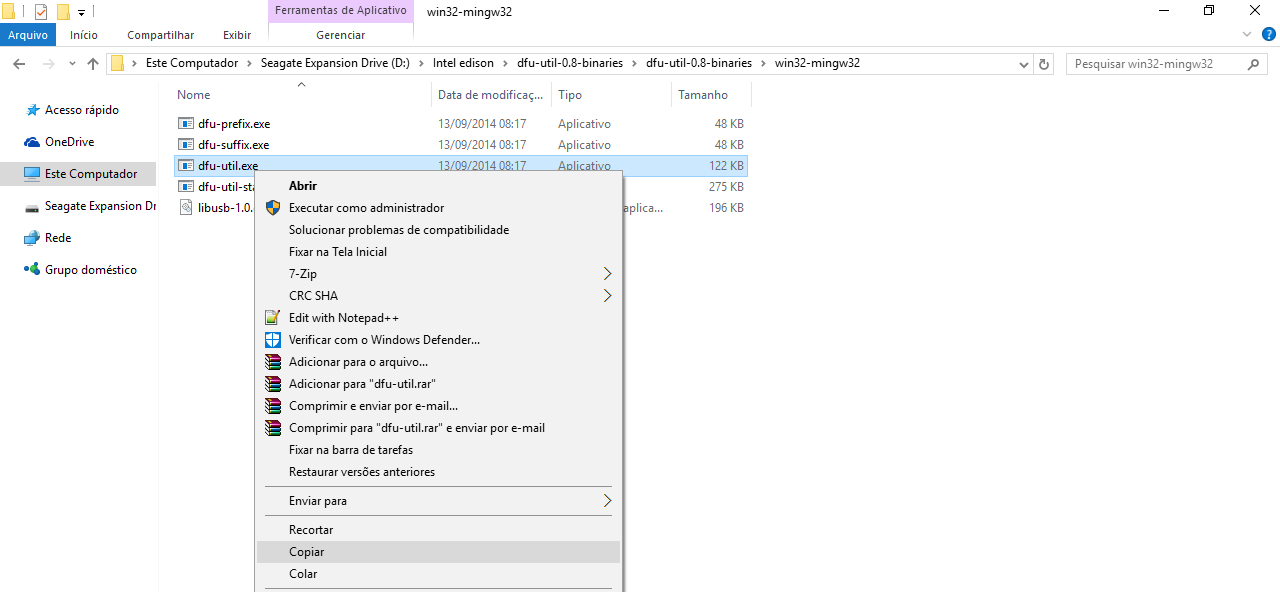Open the Arquivo tab
The height and width of the screenshot is (592, 1280).
[28, 35]
